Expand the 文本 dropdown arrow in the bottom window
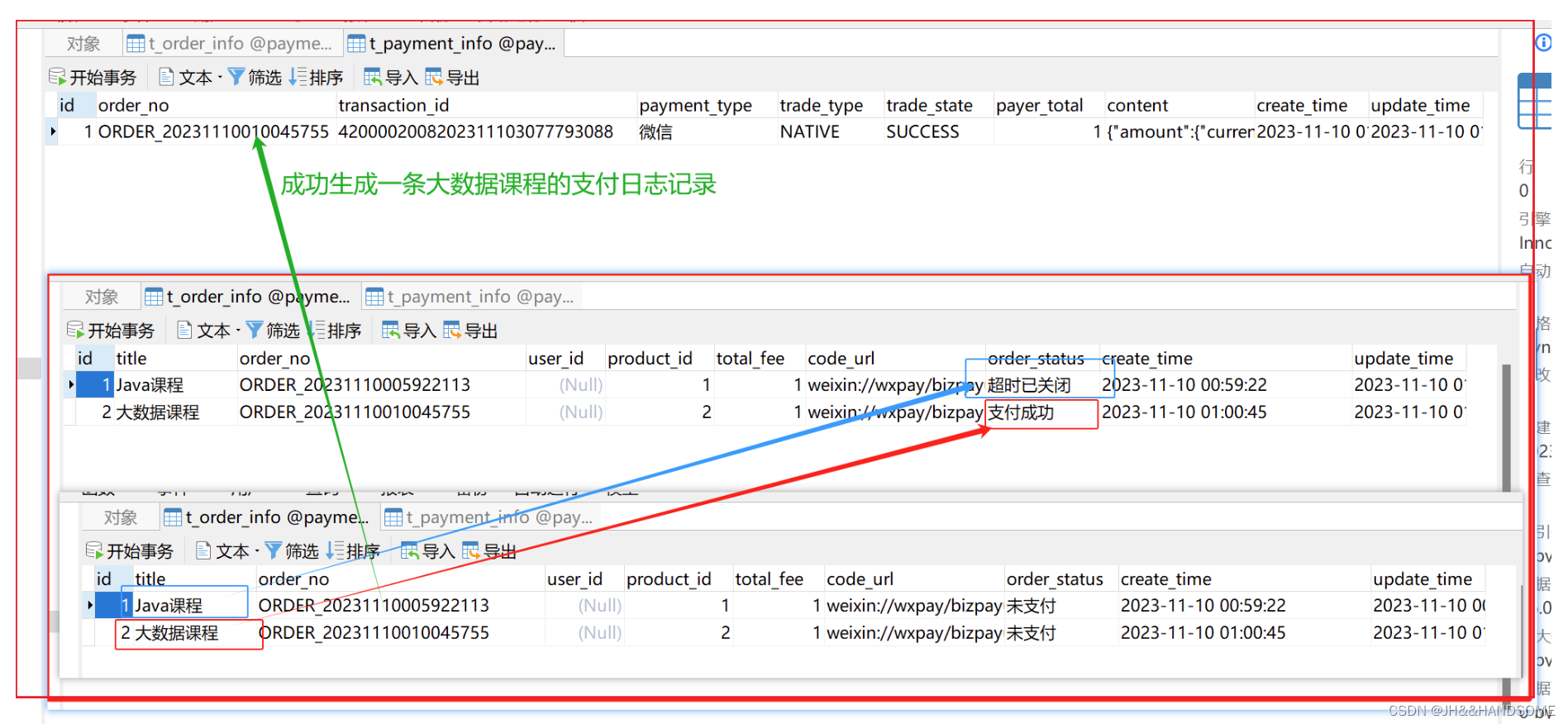 click(257, 552)
